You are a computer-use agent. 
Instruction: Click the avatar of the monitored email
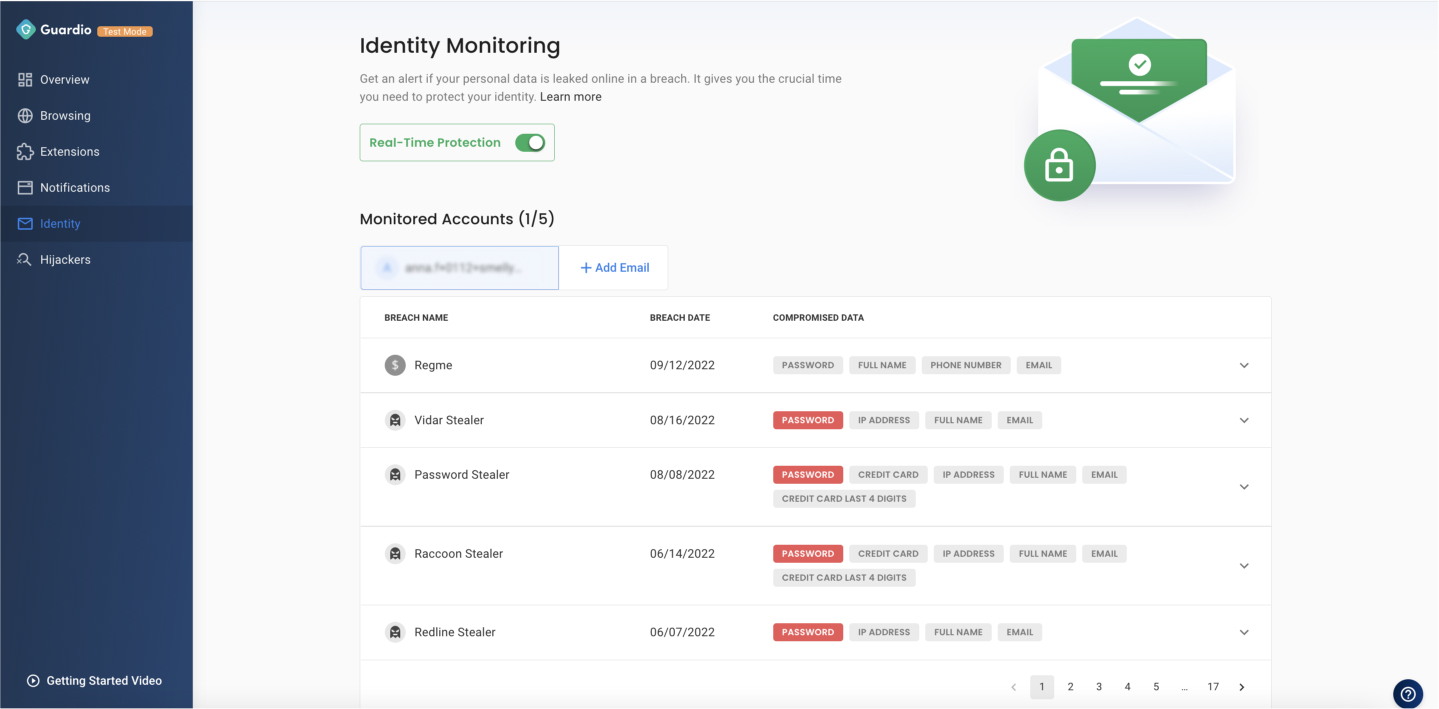pos(387,268)
